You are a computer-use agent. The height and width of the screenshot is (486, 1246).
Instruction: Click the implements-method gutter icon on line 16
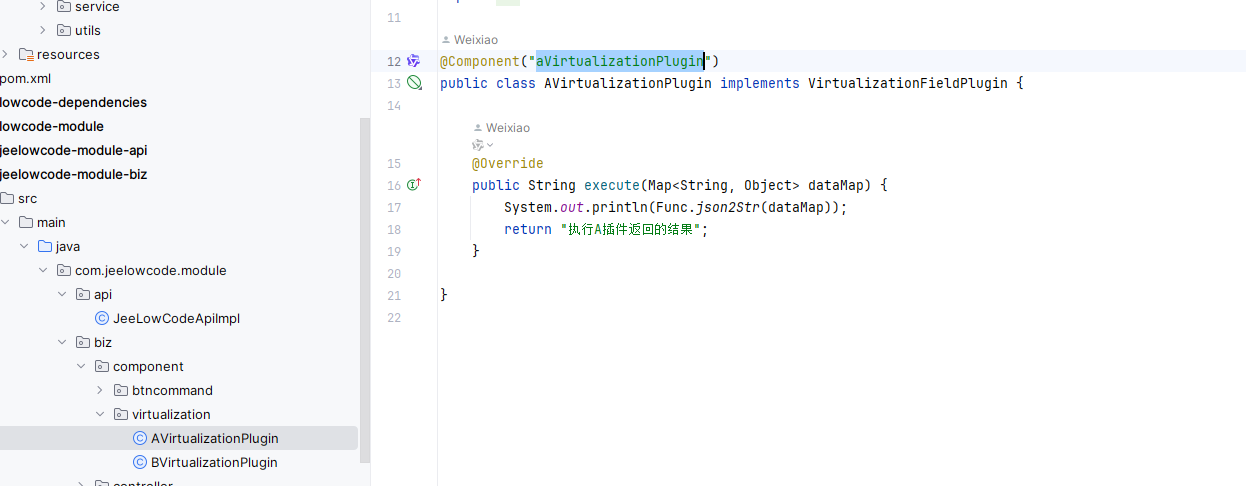coord(414,185)
